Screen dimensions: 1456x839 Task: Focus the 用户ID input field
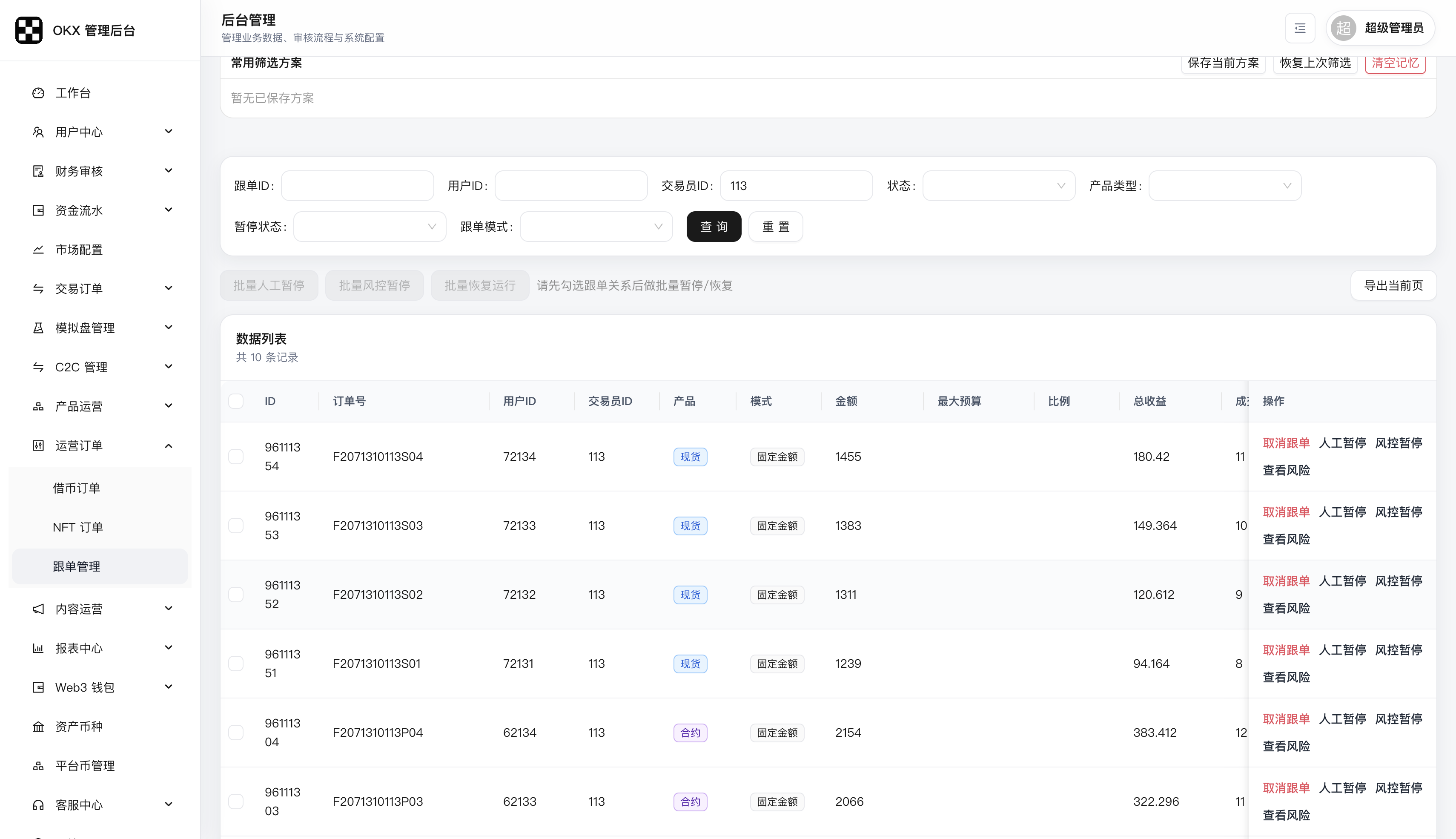571,186
